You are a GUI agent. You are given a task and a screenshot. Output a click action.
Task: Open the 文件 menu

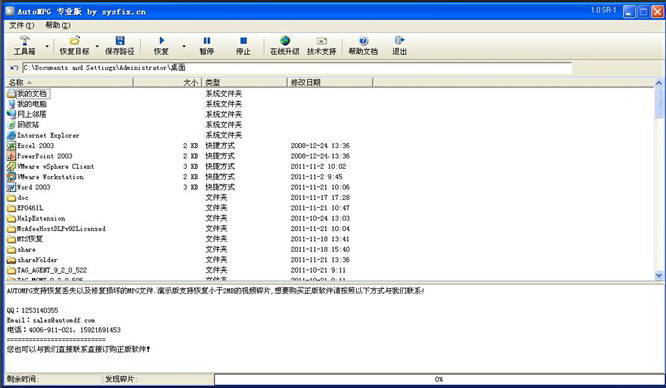(21, 25)
